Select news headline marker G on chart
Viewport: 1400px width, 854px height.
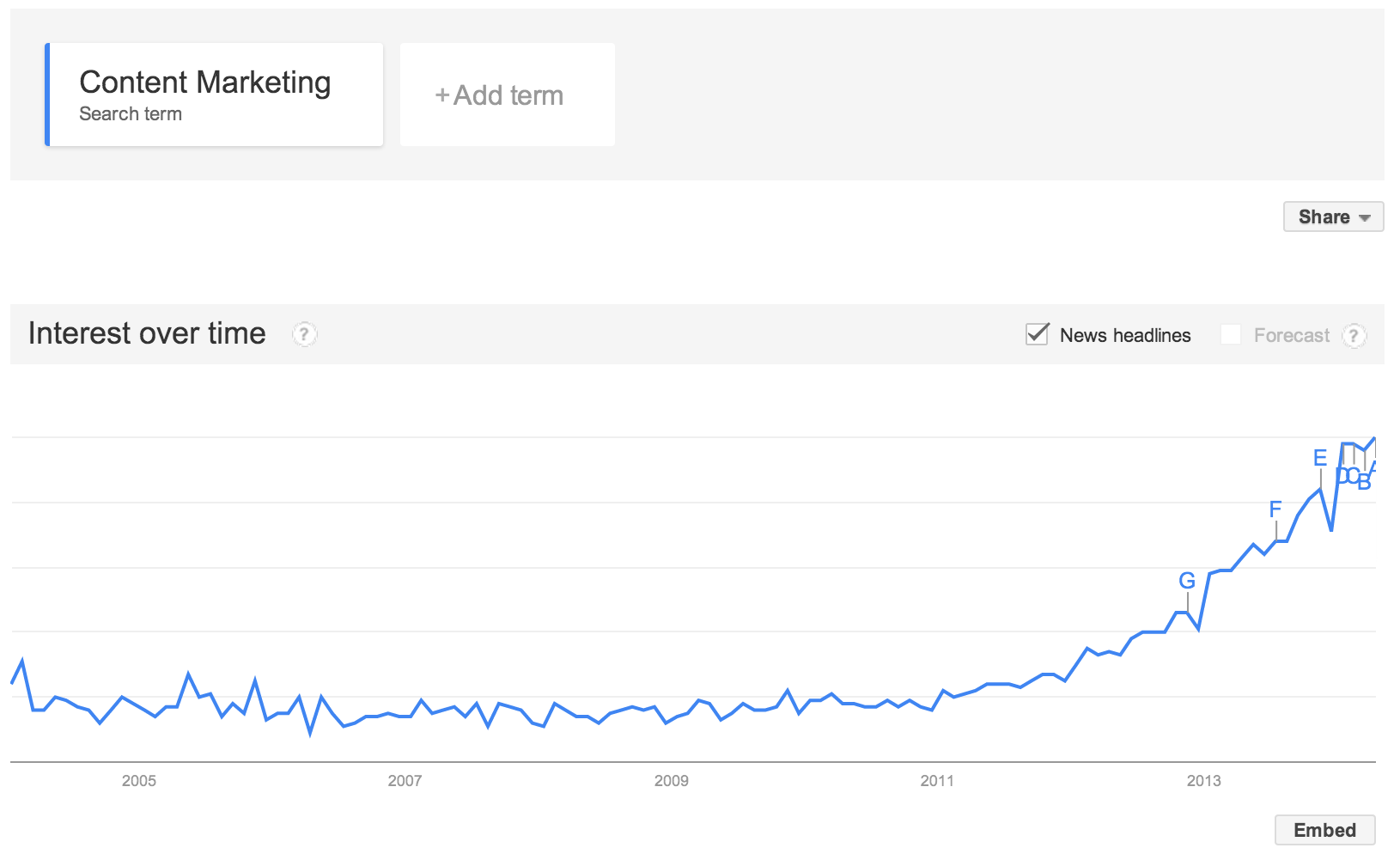coord(1187,581)
